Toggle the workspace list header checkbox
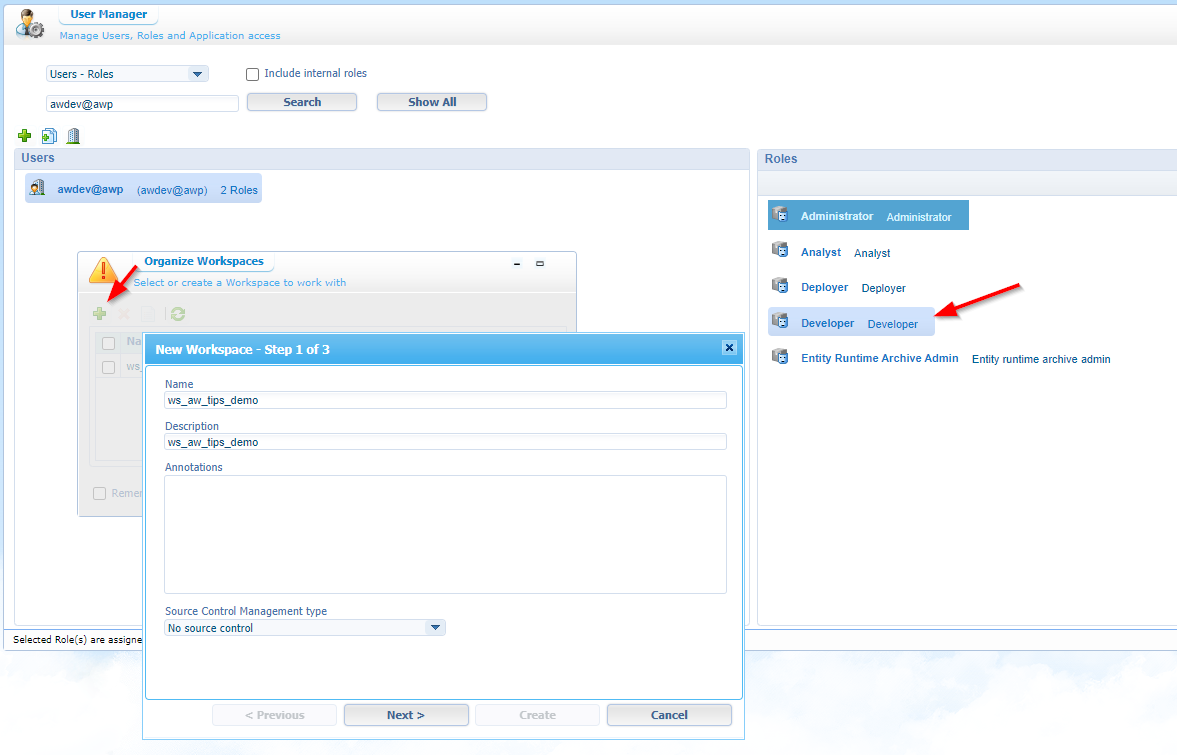Image resolution: width=1177 pixels, height=755 pixels. pos(109,343)
